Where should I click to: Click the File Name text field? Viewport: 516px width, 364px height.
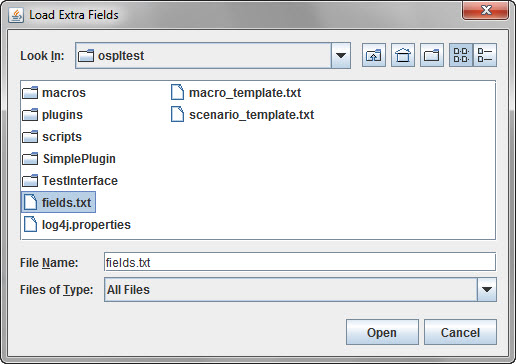coord(300,262)
